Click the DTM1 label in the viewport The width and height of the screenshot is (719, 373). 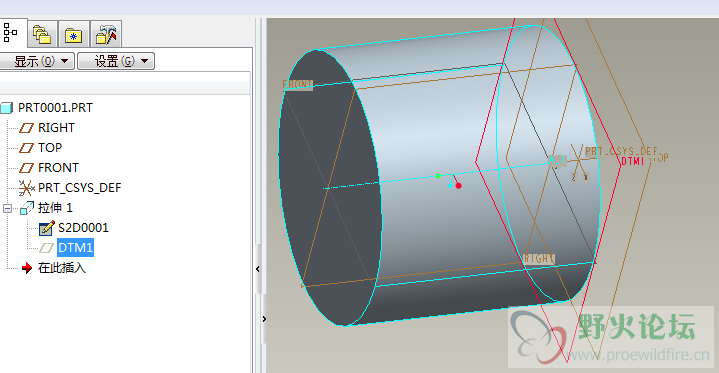pos(633,161)
